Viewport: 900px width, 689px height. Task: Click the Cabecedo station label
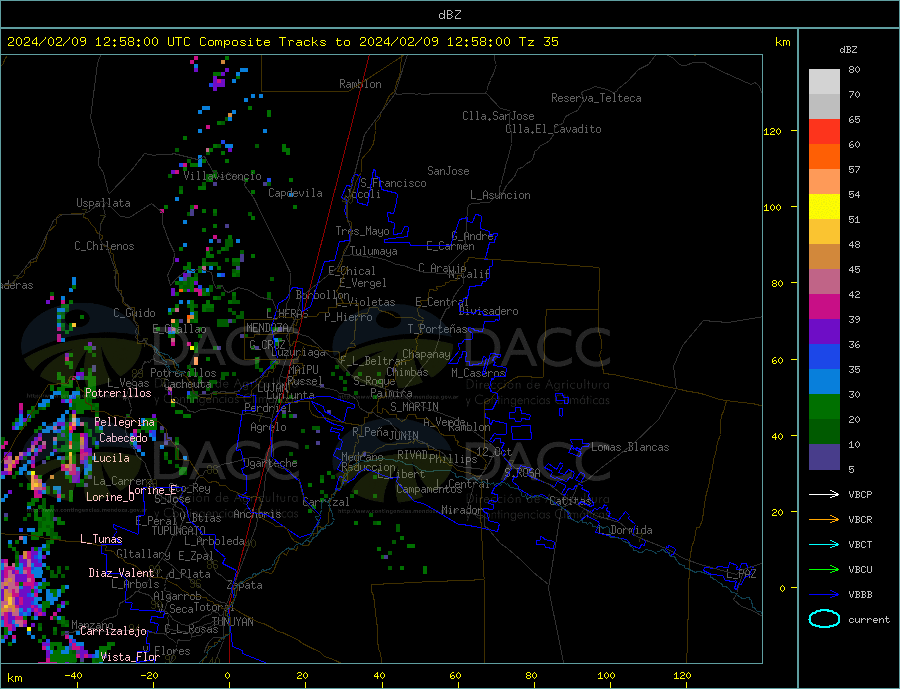[x=123, y=438]
